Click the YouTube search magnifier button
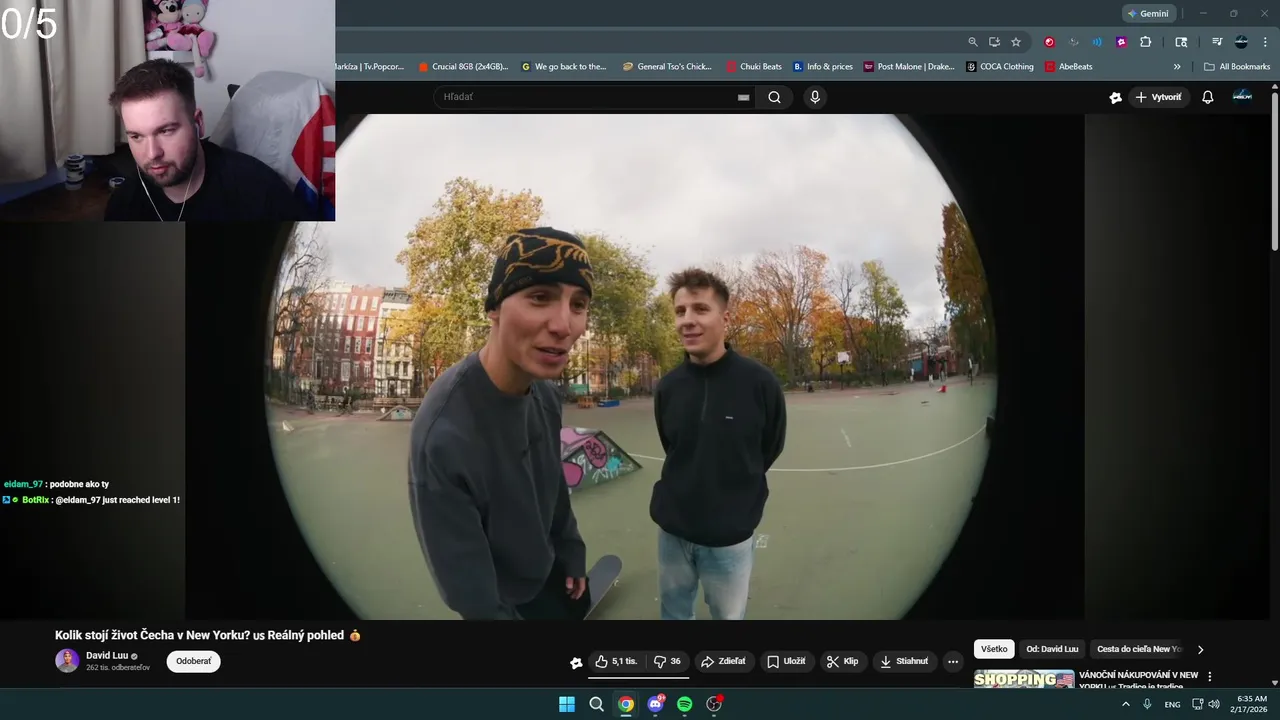Image resolution: width=1280 pixels, height=720 pixels. click(774, 97)
